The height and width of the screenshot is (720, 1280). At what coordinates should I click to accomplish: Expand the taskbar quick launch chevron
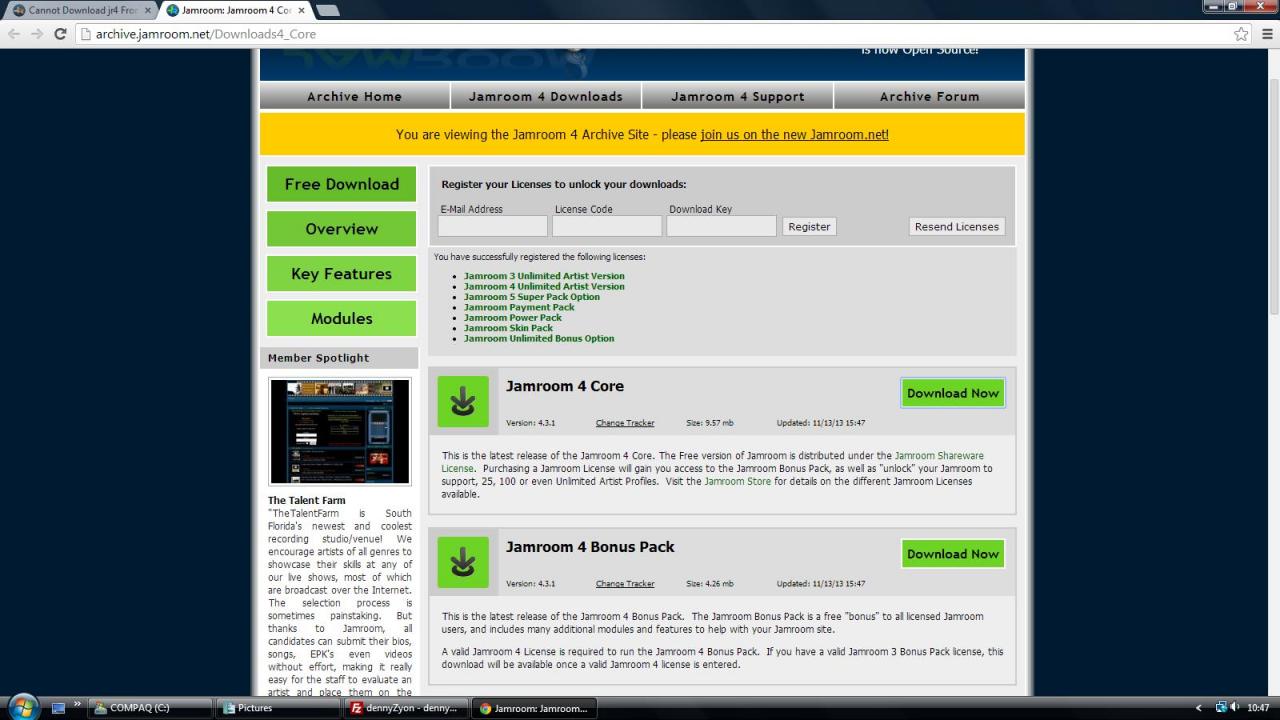click(x=77, y=705)
